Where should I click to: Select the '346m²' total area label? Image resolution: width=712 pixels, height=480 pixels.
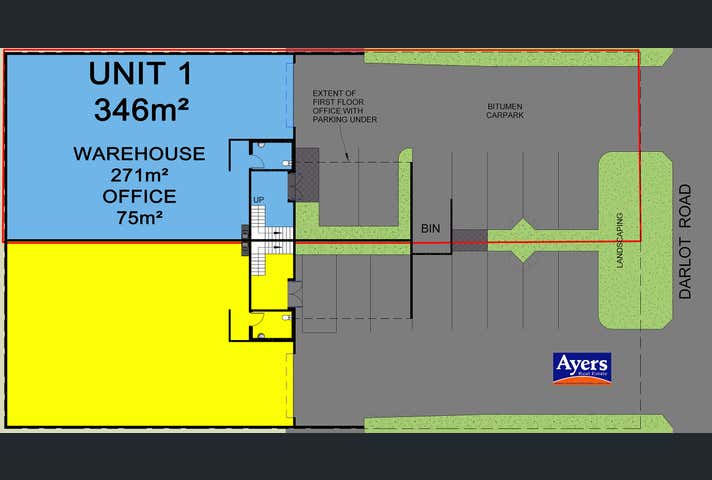click(141, 110)
